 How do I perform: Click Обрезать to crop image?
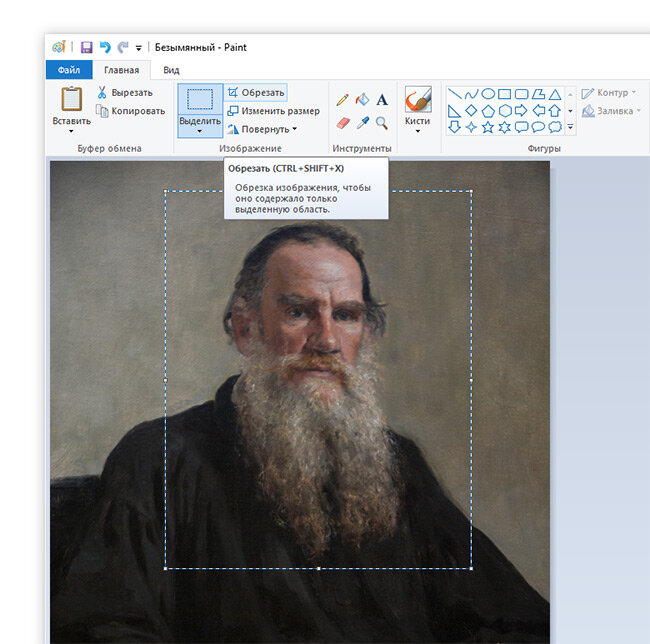[x=256, y=92]
